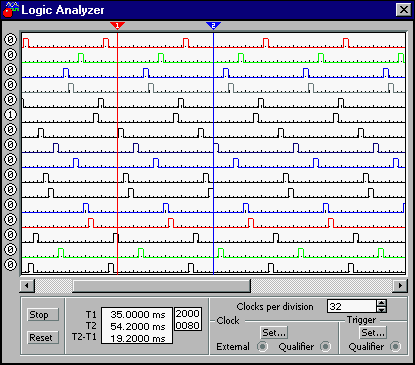Click the Reset button
Screen dimensions: 415x365
tap(43, 338)
